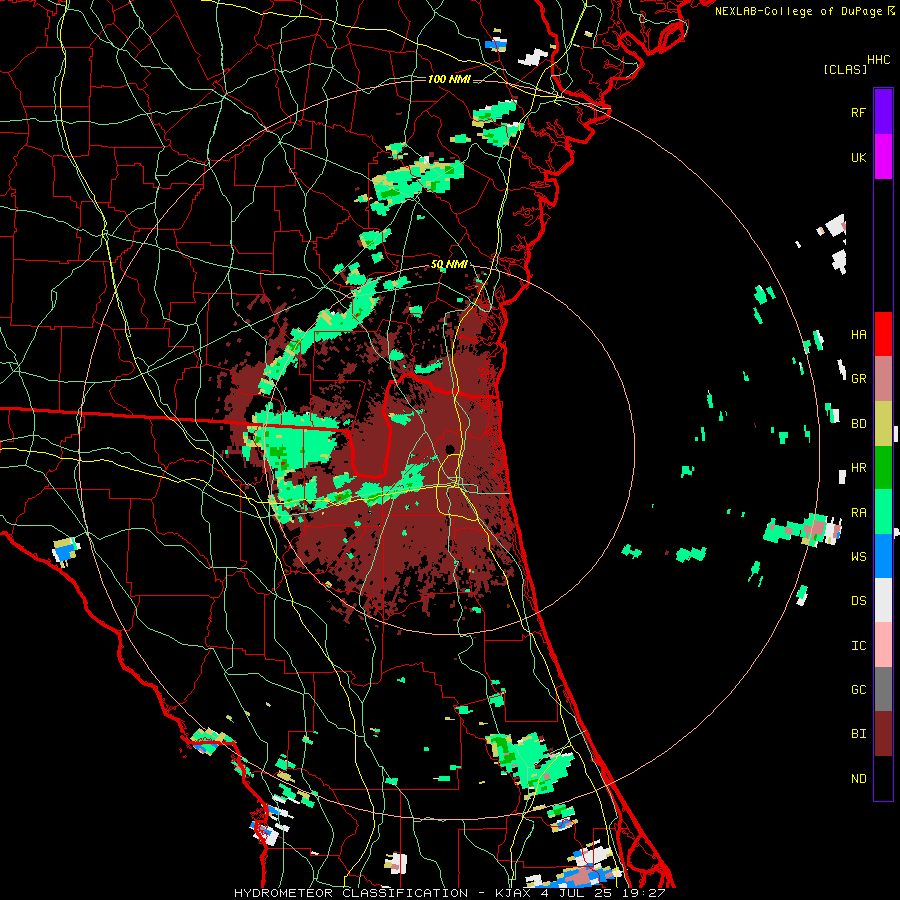Screen dimensions: 900x900
Task: Click the "UK" legend label
Action: point(858,158)
